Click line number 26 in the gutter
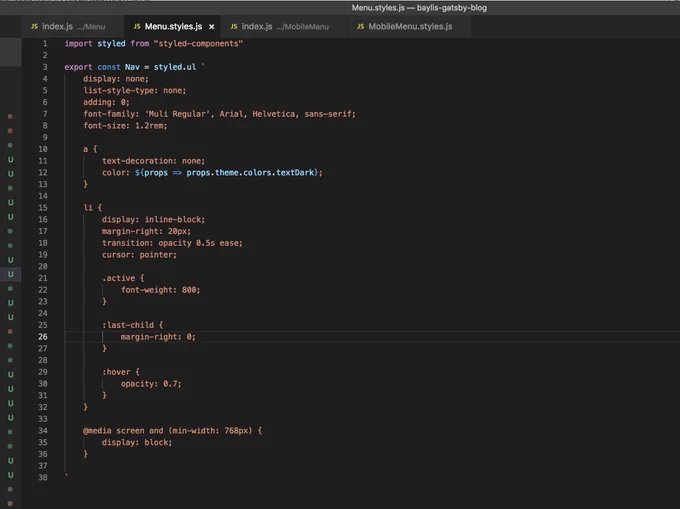This screenshot has height=509, width=680. [x=42, y=336]
